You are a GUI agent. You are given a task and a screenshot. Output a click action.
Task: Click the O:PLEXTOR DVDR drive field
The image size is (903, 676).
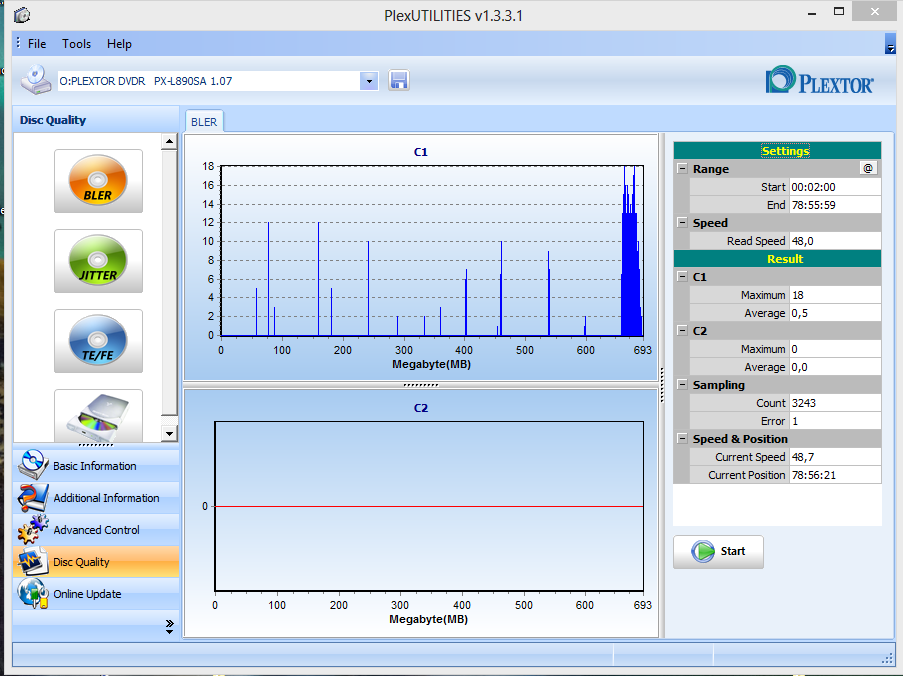click(208, 81)
